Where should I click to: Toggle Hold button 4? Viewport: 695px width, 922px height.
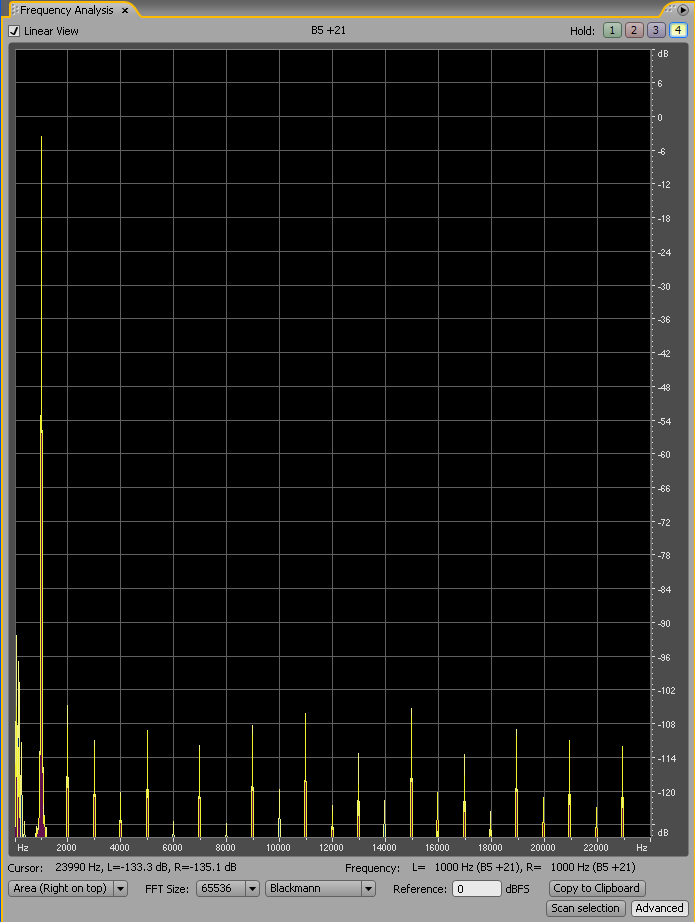pos(678,30)
